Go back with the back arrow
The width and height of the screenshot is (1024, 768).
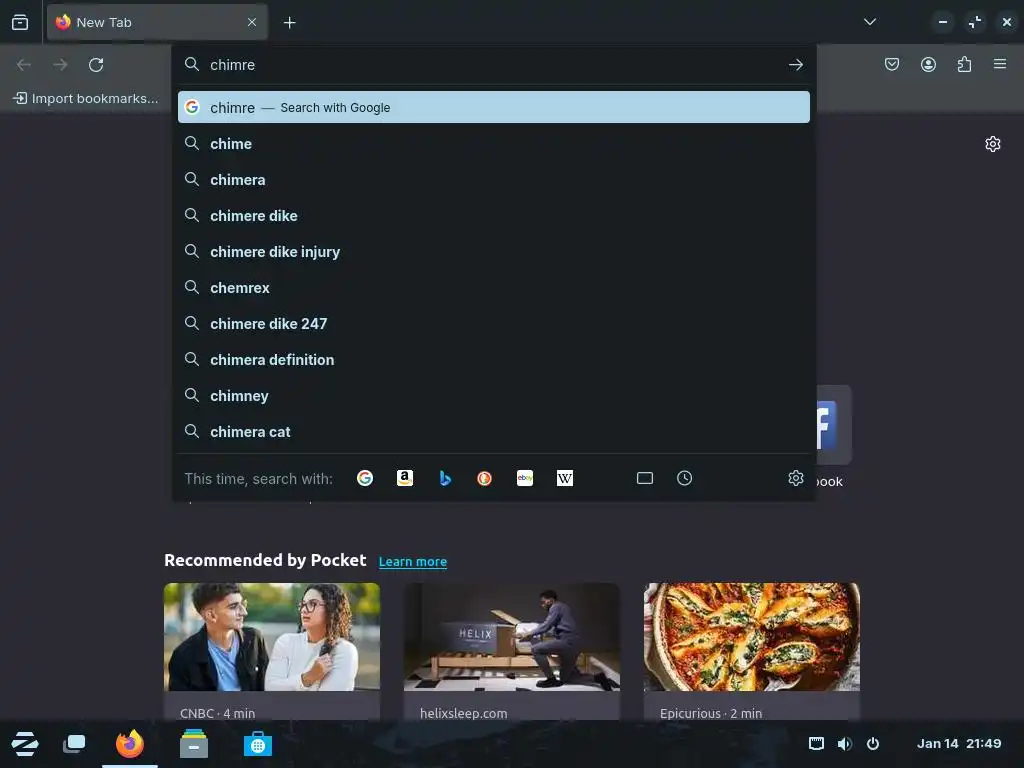coord(24,65)
